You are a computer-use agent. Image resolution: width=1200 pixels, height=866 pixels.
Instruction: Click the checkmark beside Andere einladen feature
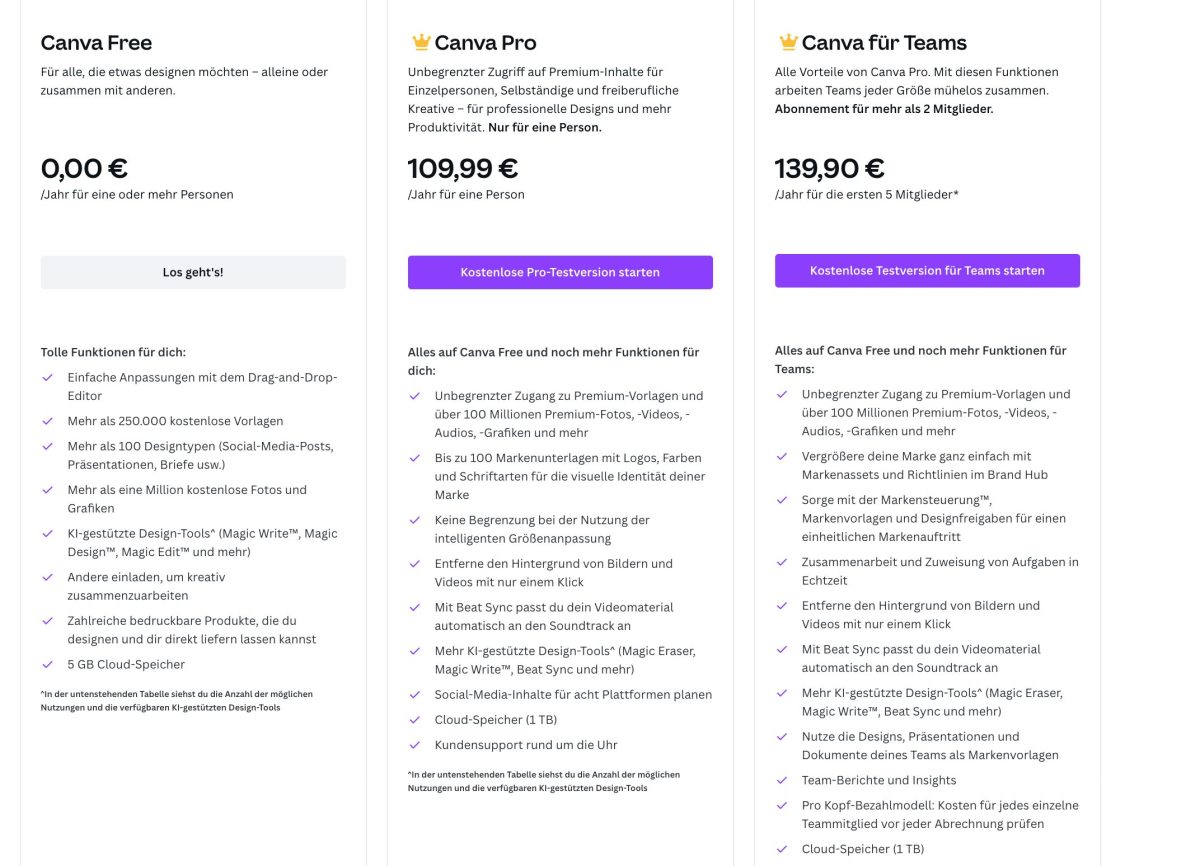click(47, 577)
